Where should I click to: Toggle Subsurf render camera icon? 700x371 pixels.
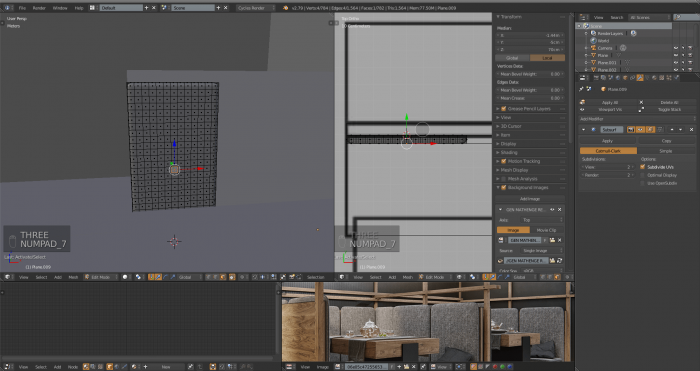(x=631, y=129)
